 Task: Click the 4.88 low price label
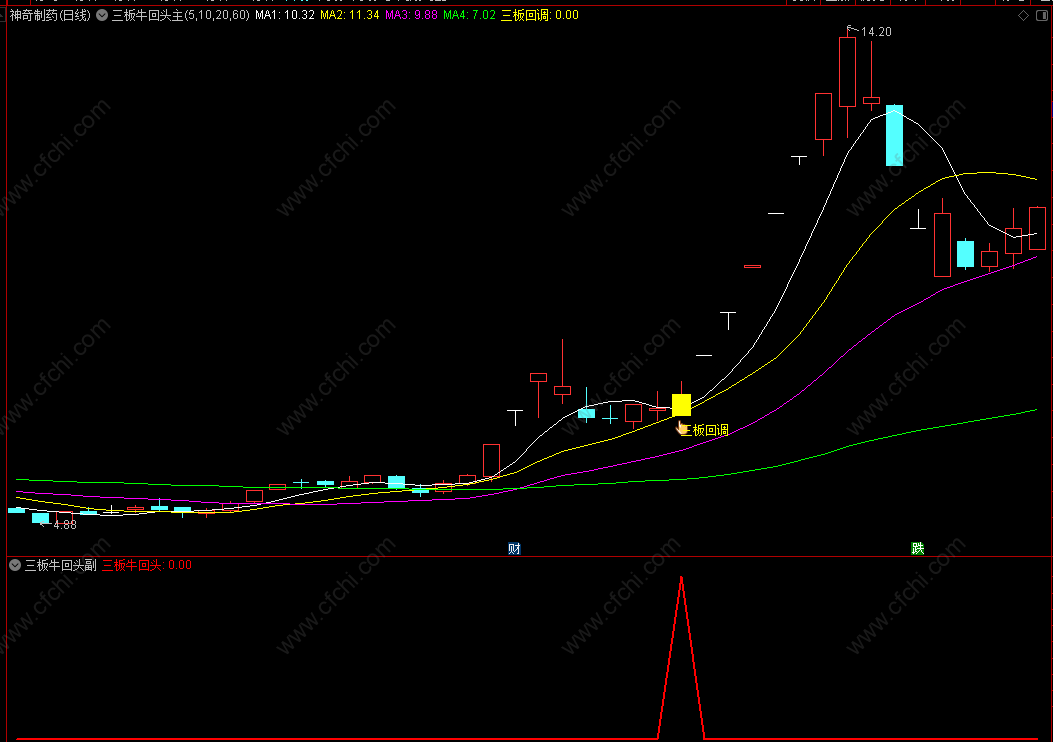(x=65, y=525)
